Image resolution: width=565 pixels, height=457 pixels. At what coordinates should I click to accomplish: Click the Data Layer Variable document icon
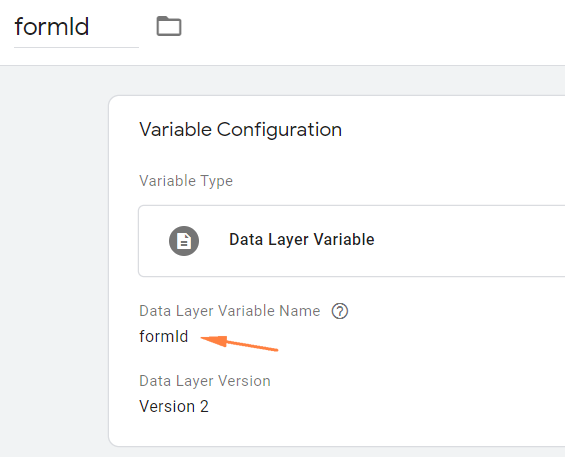tap(184, 241)
